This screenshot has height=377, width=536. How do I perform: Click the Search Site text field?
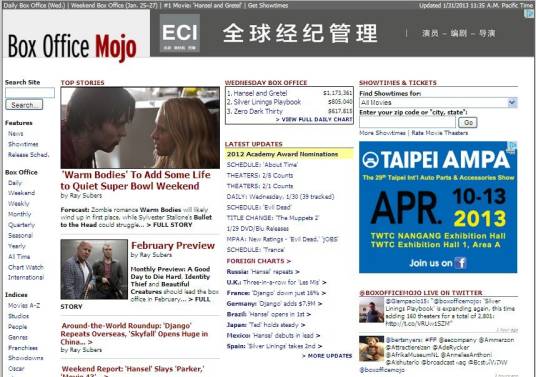pyautogui.click(x=30, y=93)
